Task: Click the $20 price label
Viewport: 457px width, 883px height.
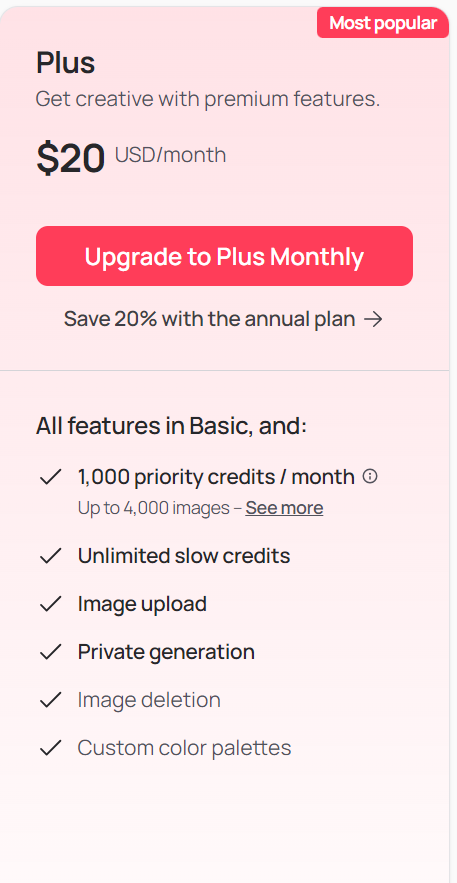Action: click(x=71, y=158)
